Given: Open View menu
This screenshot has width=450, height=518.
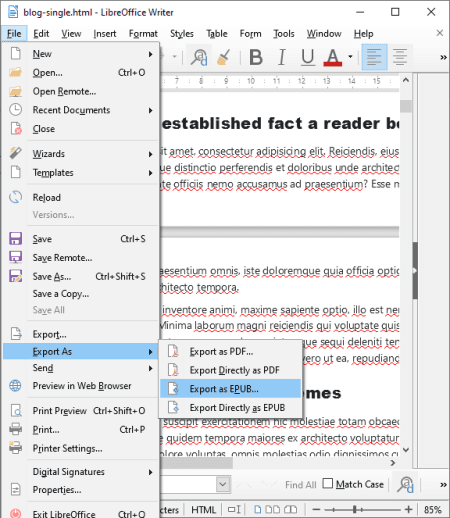Looking at the screenshot, I should [71, 34].
